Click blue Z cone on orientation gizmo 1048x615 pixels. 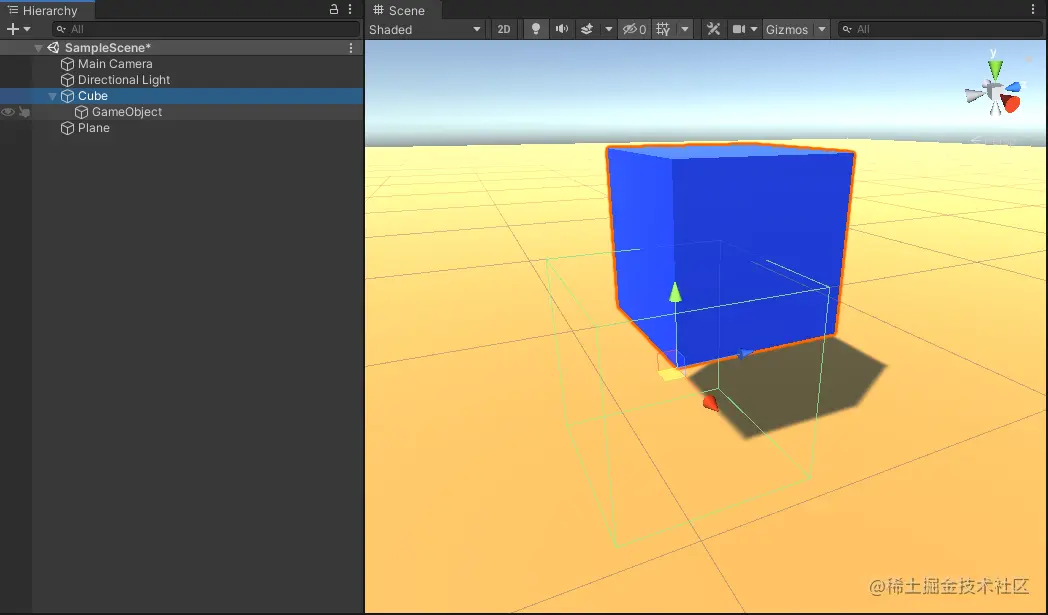(x=1014, y=87)
